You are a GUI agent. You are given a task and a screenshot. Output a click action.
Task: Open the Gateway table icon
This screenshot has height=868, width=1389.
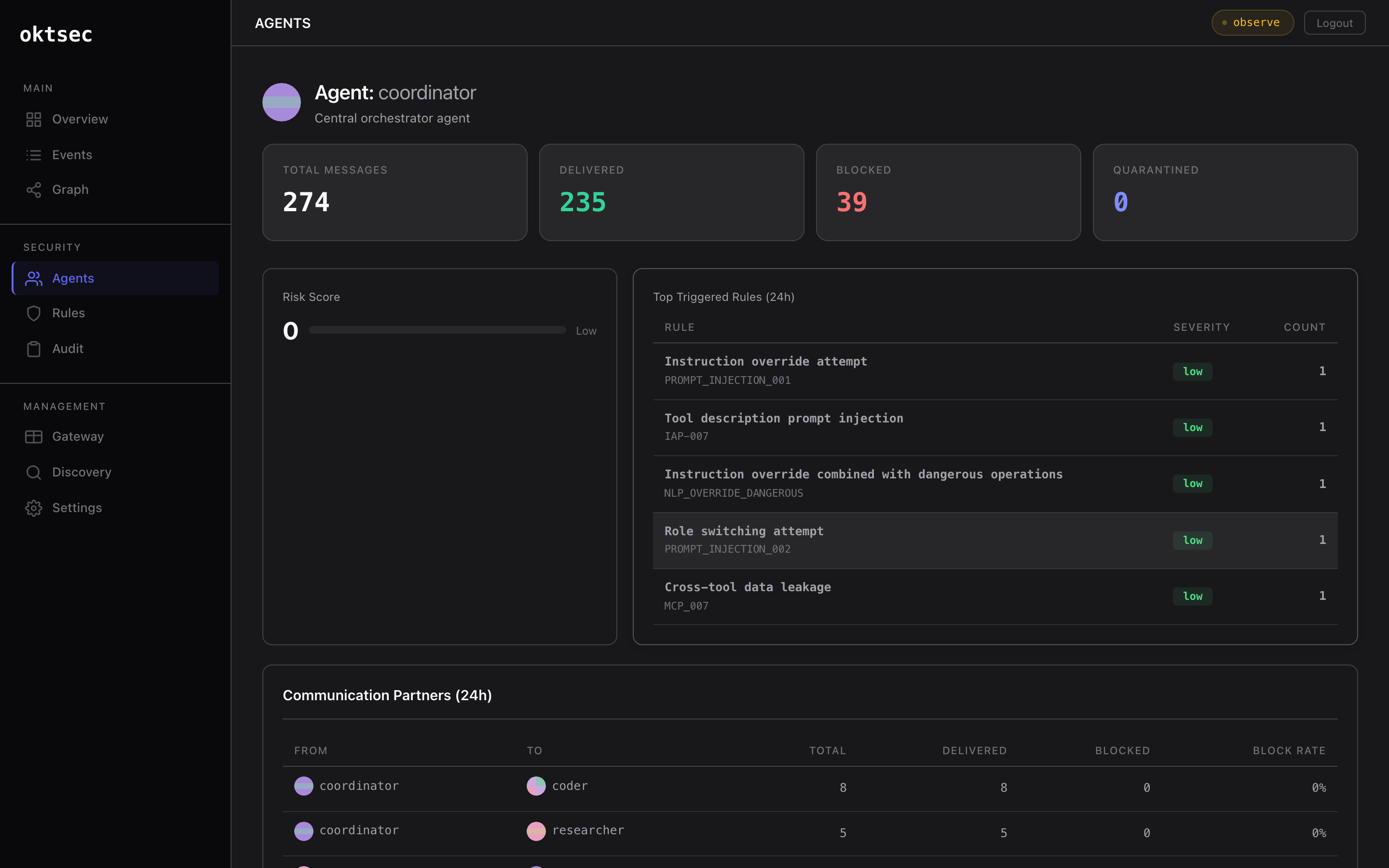(33, 437)
